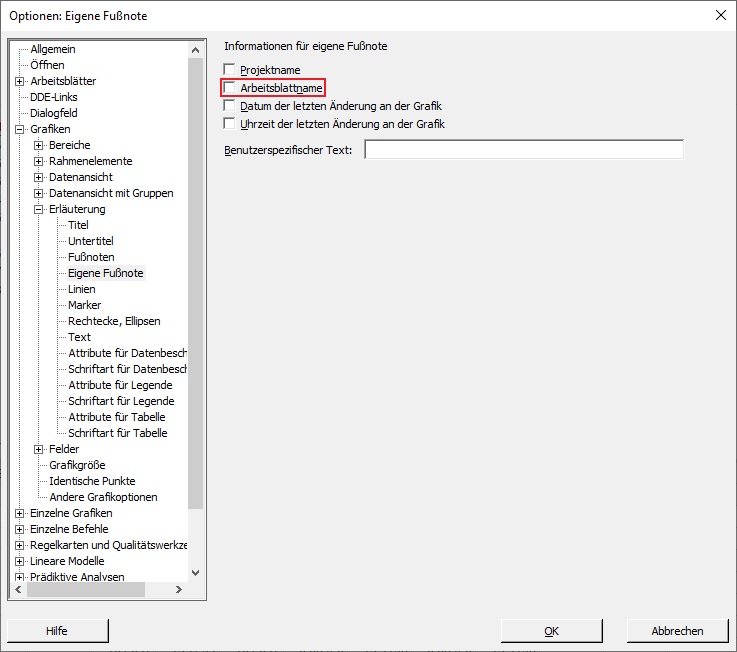The height and width of the screenshot is (652, 737).
Task: Select Attribute für Datenbeschriftungen item
Action: click(127, 353)
